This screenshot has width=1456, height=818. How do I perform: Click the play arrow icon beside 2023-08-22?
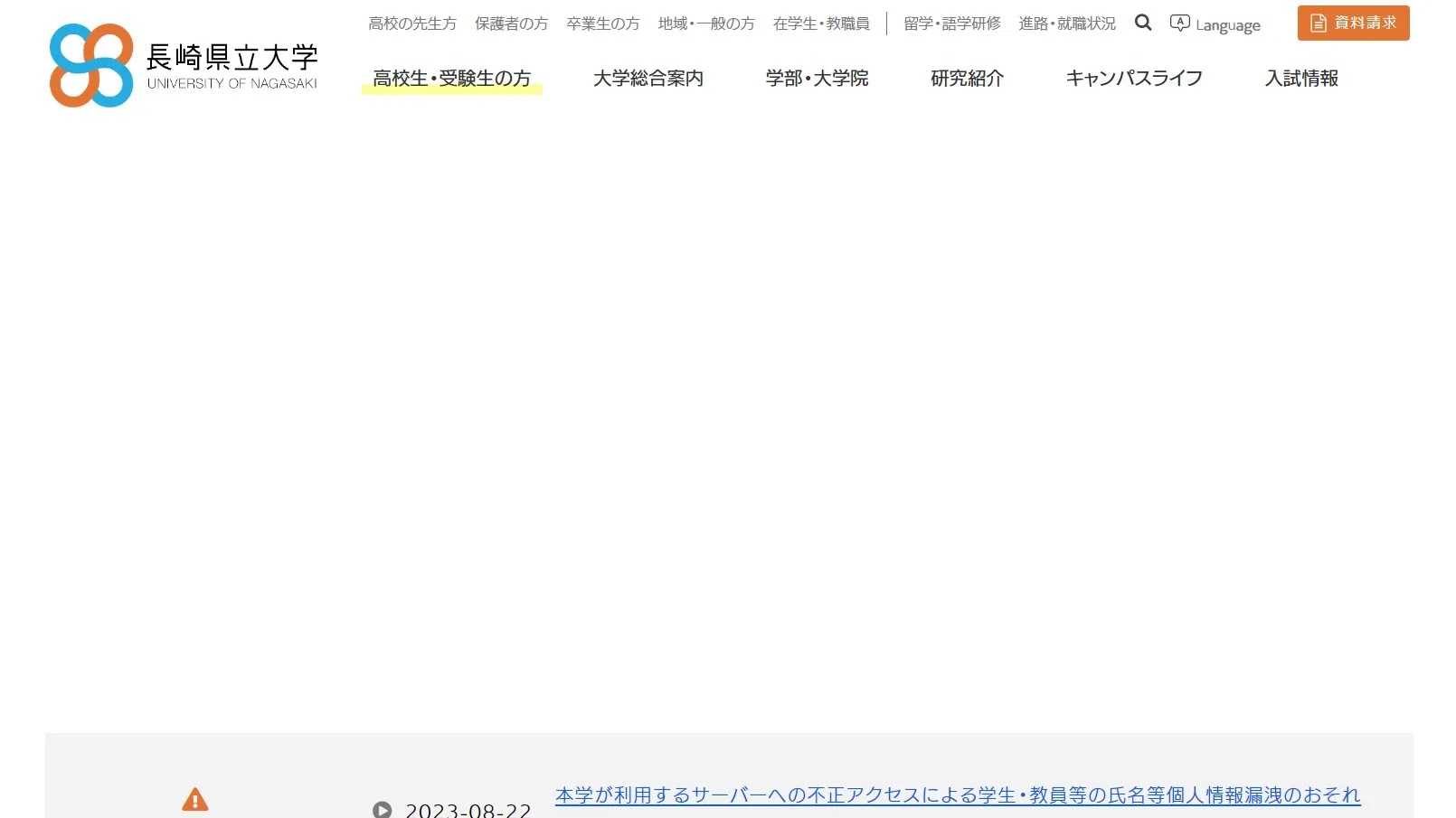tap(383, 810)
